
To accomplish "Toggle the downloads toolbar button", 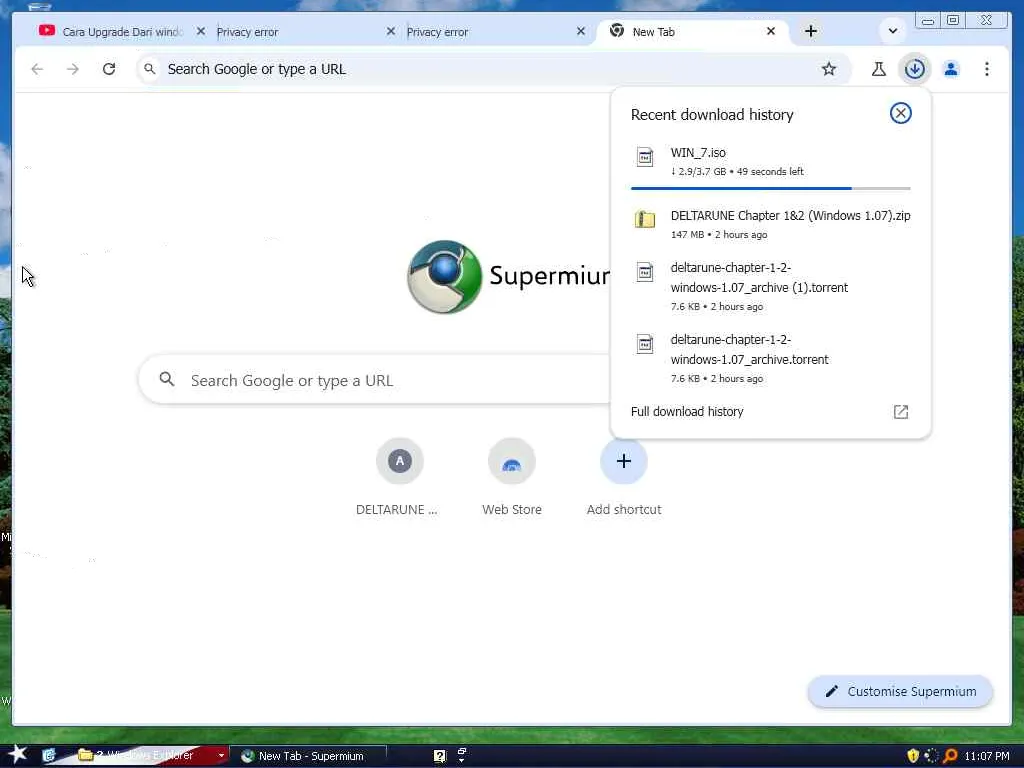I will click(914, 69).
